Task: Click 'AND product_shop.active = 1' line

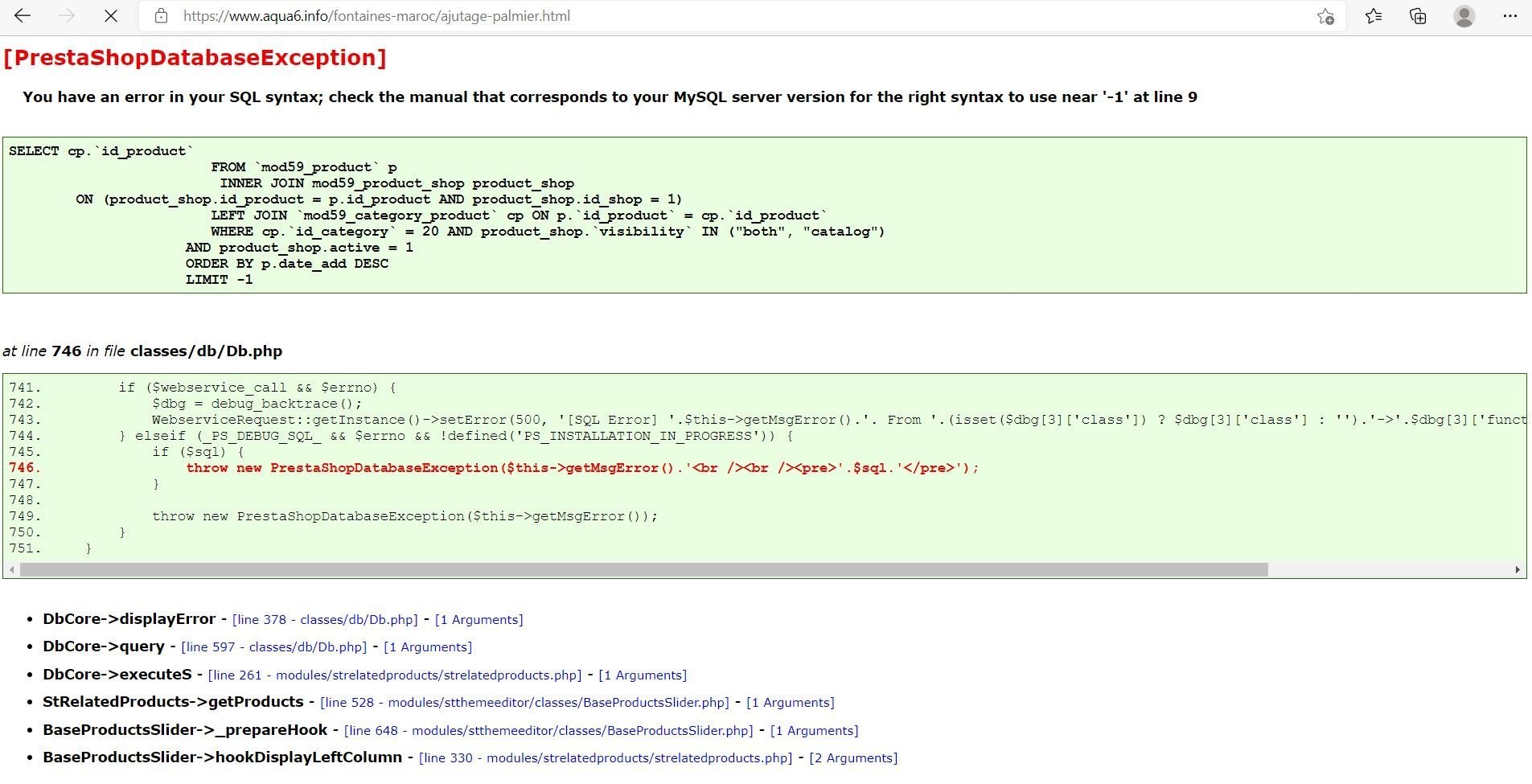Action: coord(299,248)
